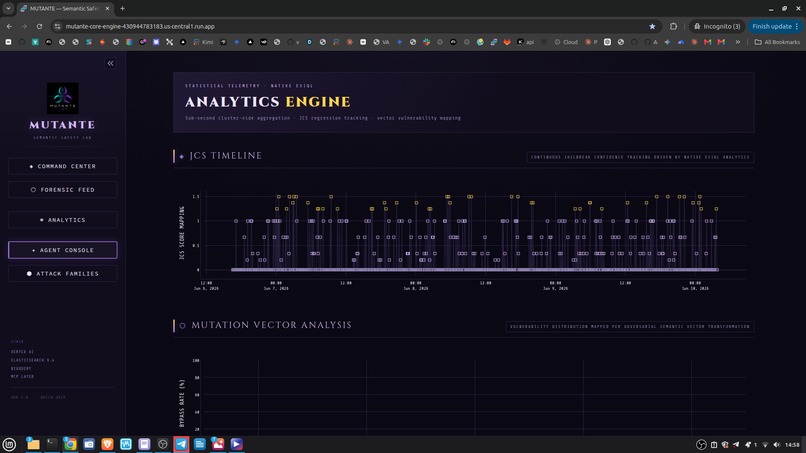Open the Slack bookmark icon
This screenshot has height=453, width=806.
(427, 42)
